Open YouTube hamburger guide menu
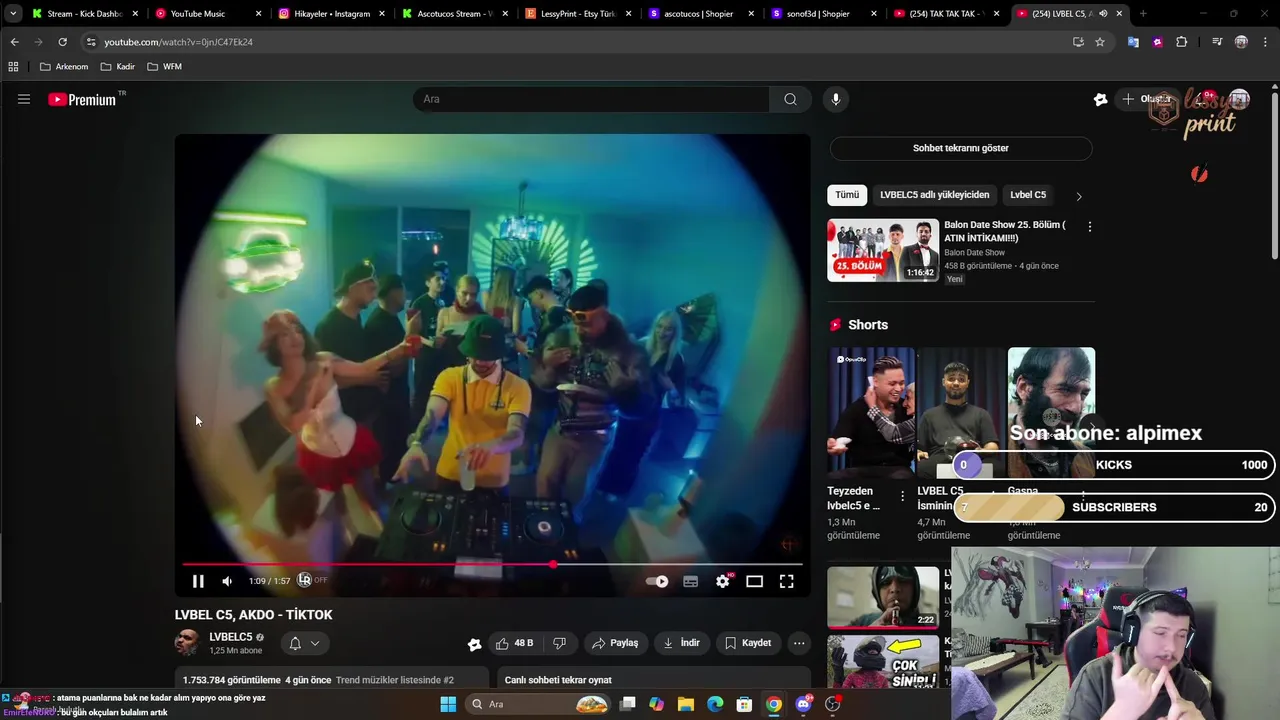 click(x=24, y=99)
